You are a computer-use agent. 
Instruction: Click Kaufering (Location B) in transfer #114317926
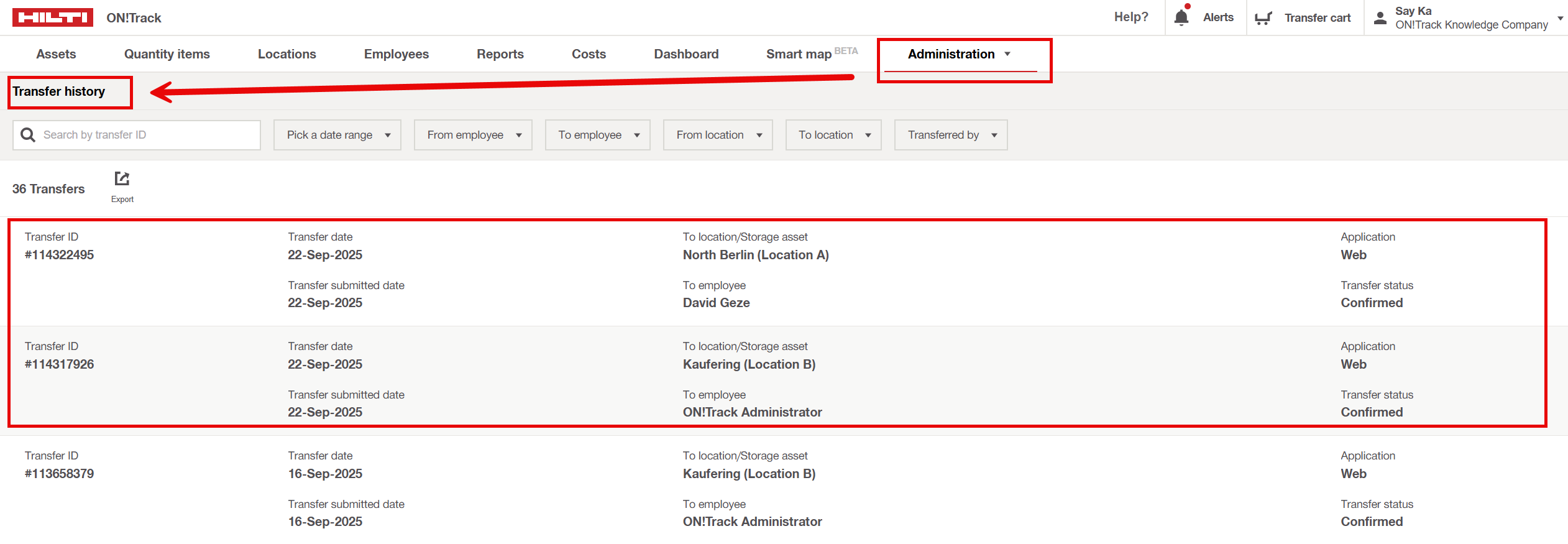(x=749, y=364)
